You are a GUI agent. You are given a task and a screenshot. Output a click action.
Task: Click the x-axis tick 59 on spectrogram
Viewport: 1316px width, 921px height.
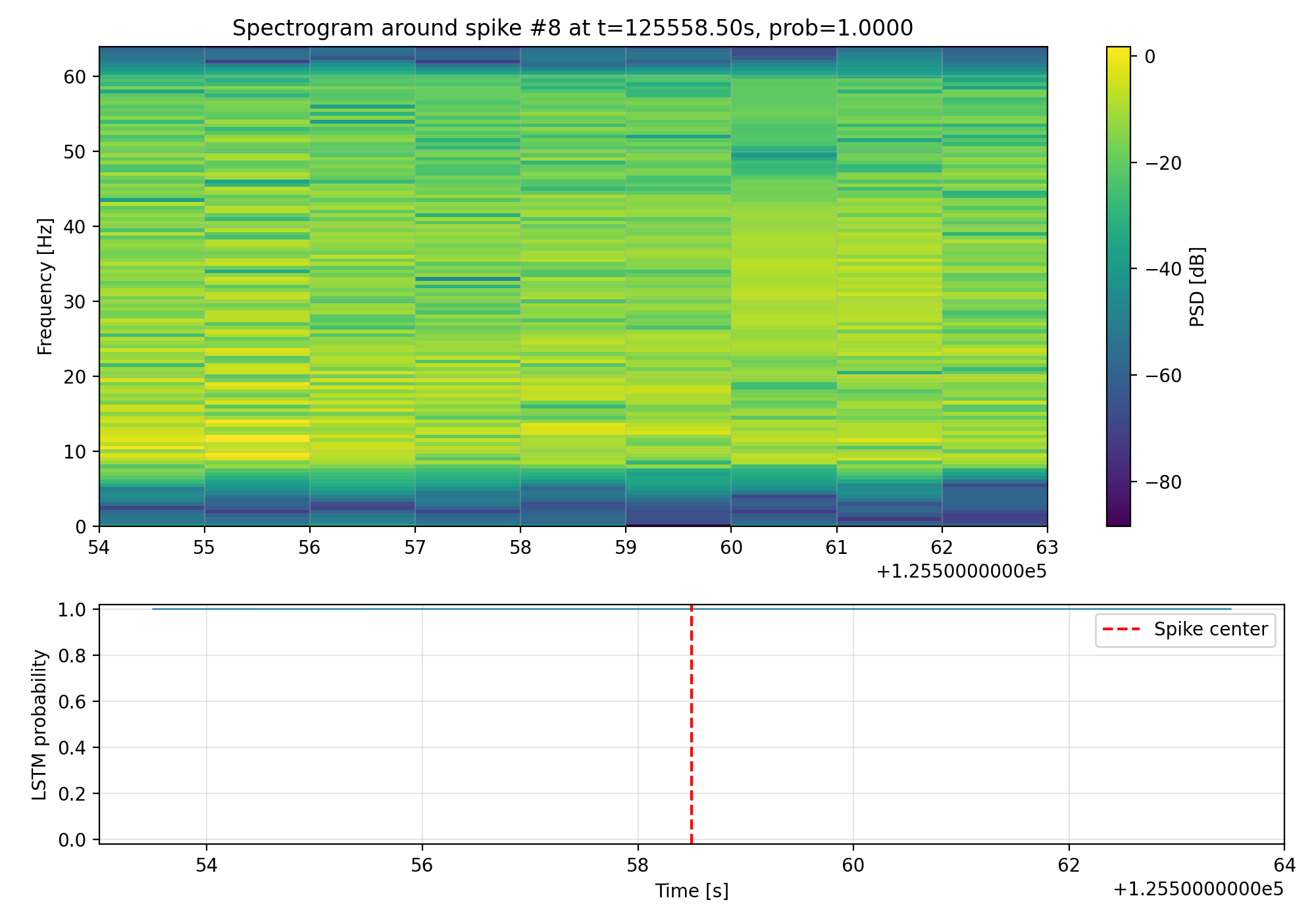click(626, 547)
